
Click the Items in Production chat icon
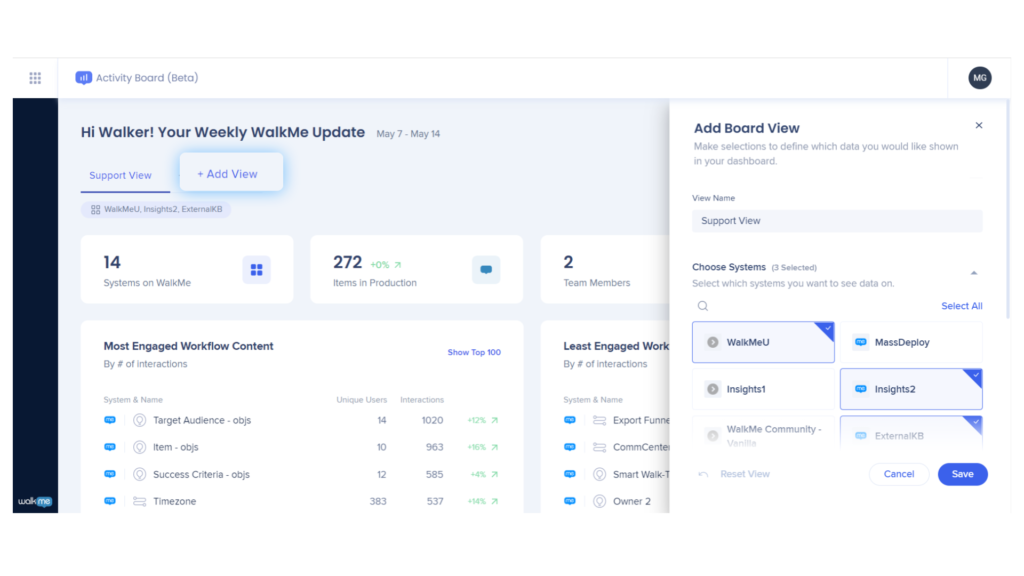[486, 270]
